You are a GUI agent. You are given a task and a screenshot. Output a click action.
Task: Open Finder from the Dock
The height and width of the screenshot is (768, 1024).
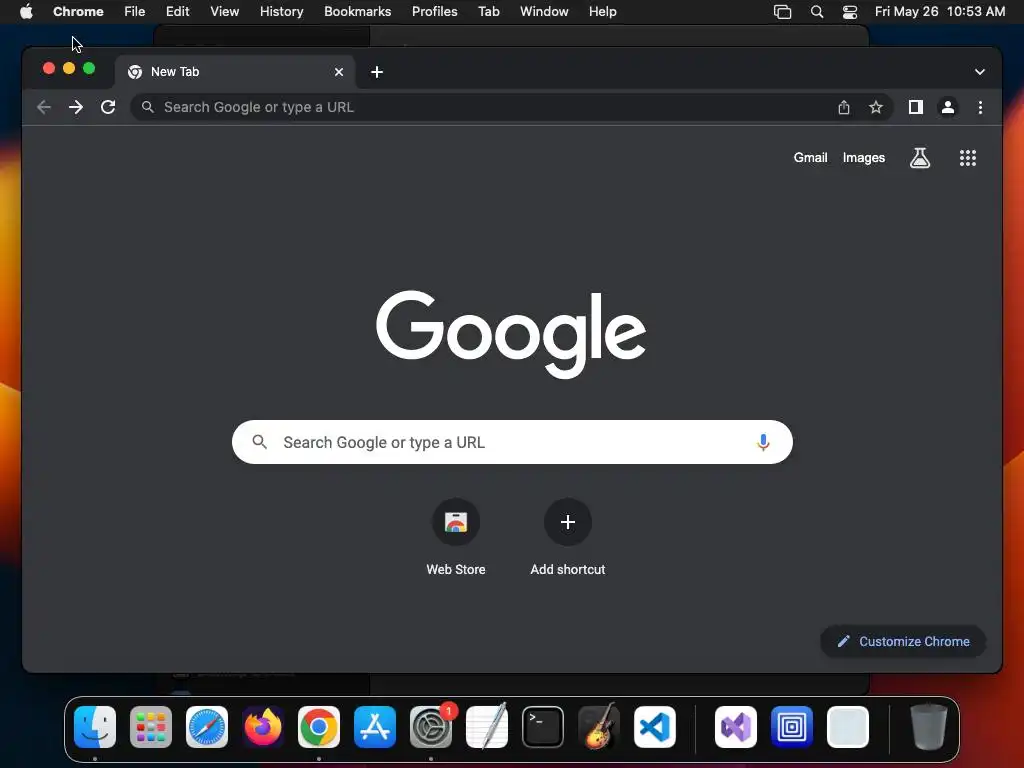point(95,727)
